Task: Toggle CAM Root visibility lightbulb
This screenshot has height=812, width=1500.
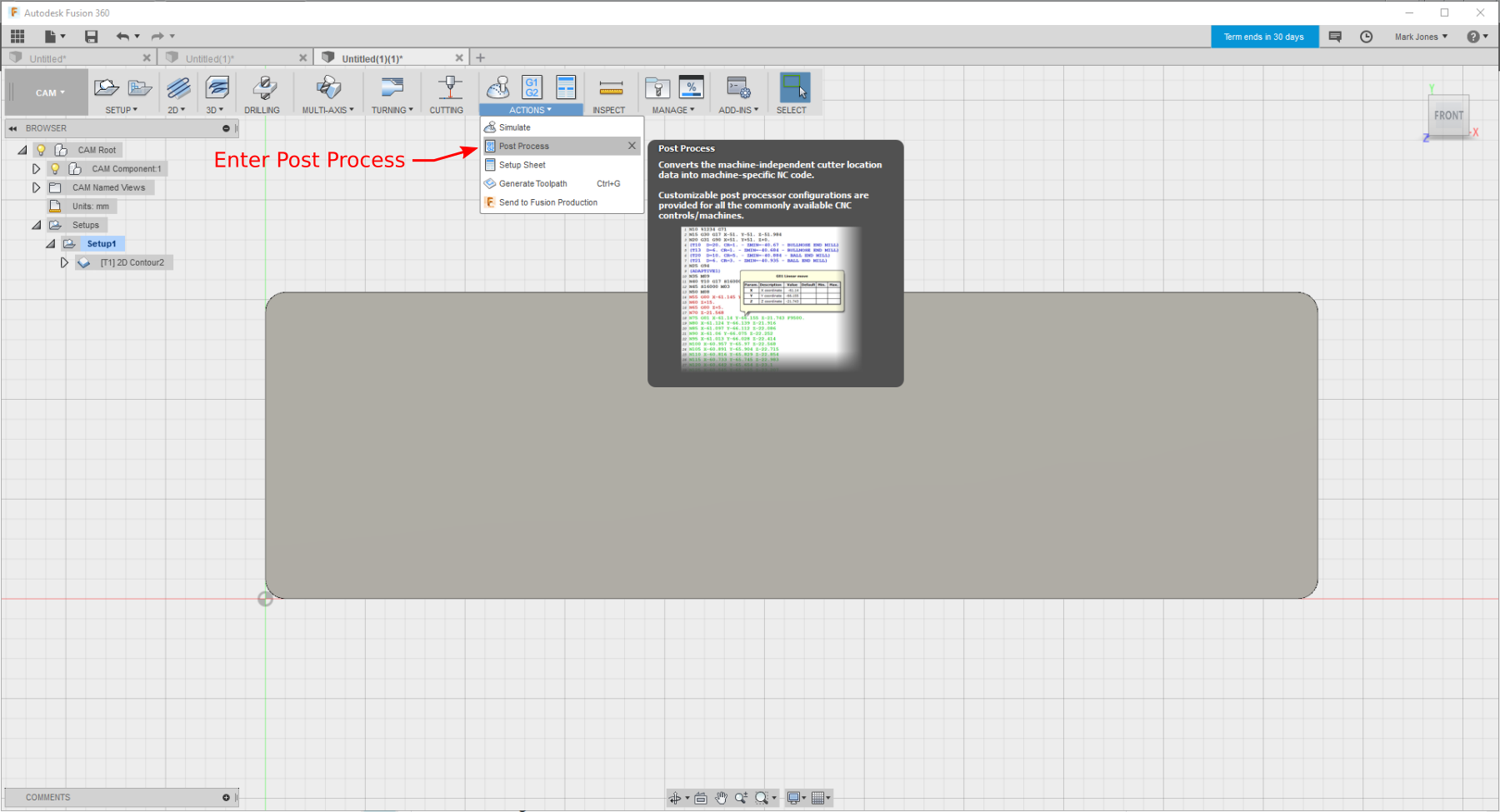Action: point(41,150)
